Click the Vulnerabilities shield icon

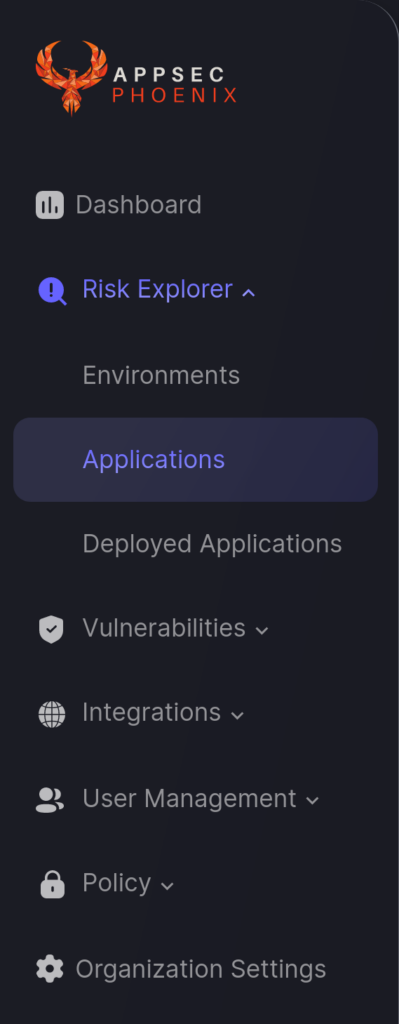(x=51, y=630)
